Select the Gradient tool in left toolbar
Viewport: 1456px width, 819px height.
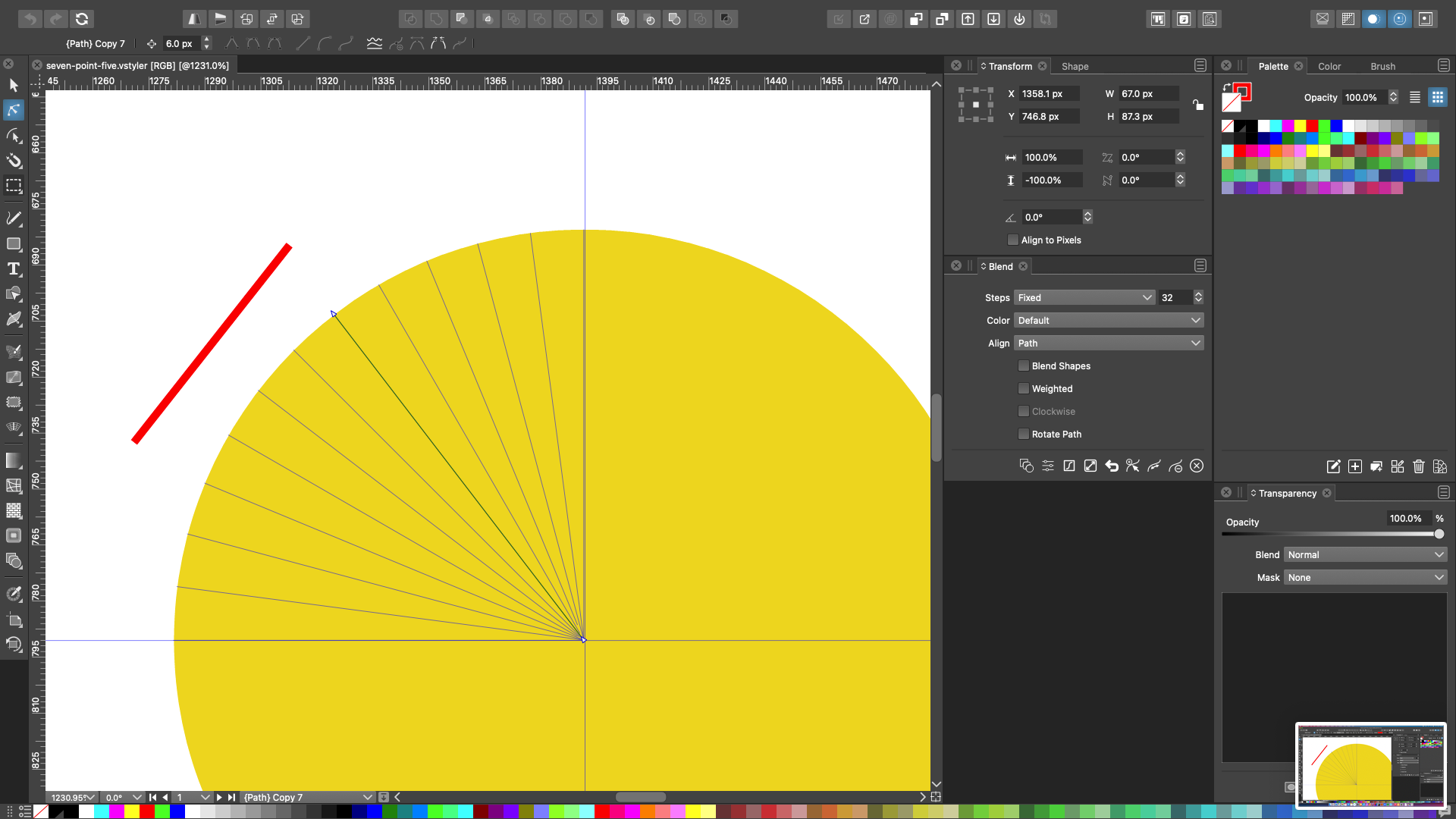pyautogui.click(x=14, y=460)
